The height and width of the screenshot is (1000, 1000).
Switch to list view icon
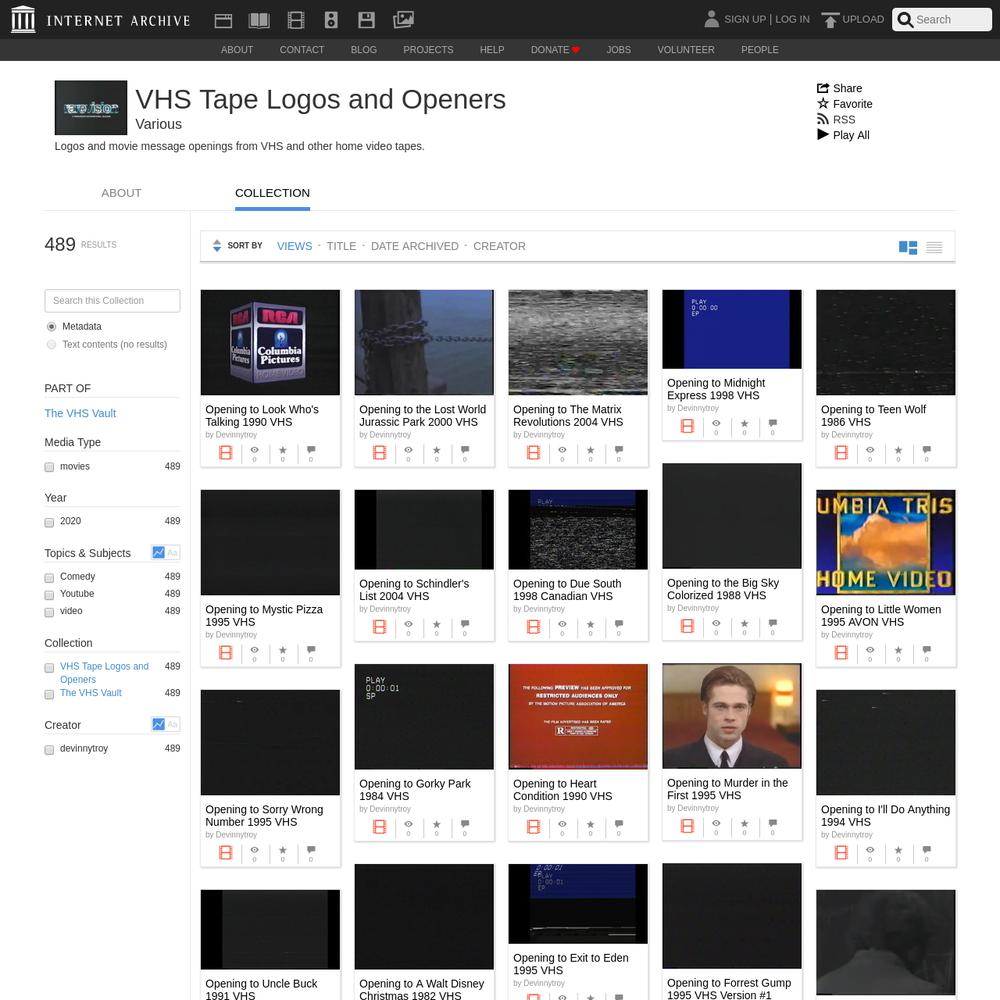(x=934, y=247)
